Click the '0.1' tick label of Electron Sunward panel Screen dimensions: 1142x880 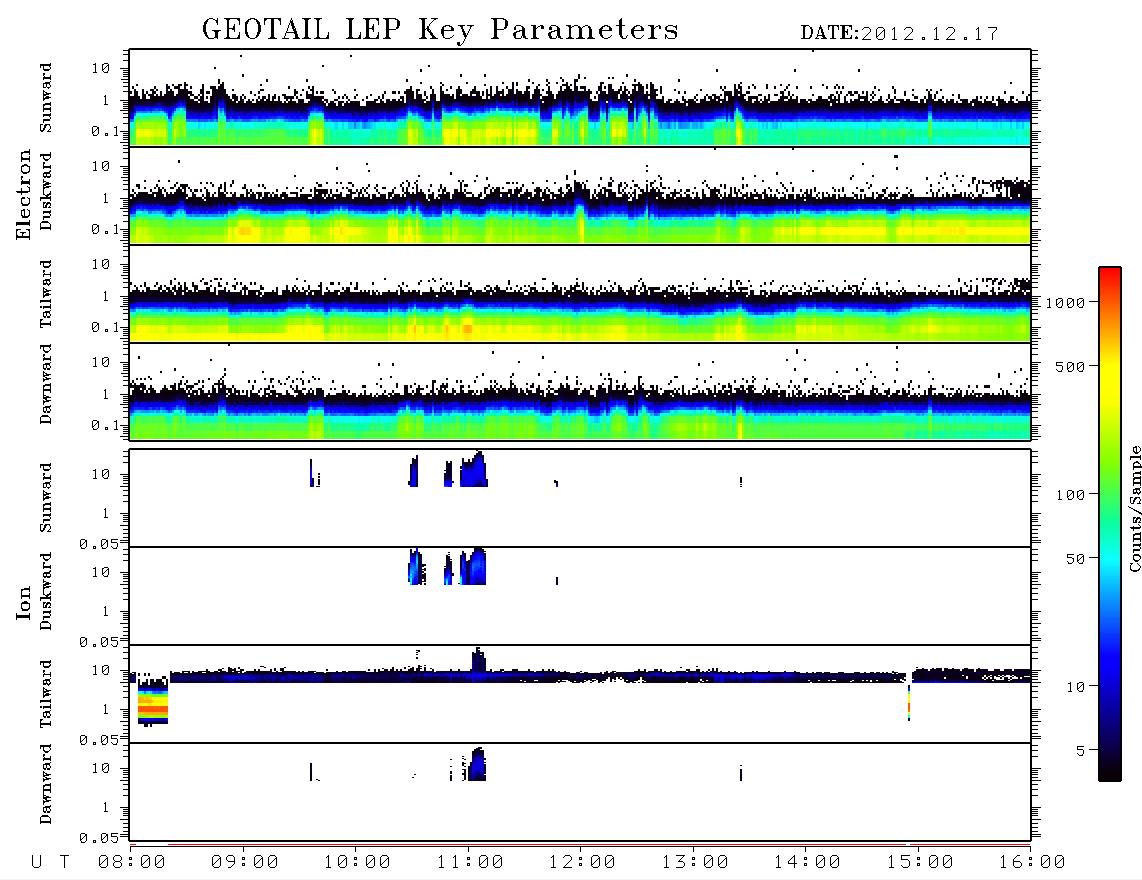[x=105, y=132]
